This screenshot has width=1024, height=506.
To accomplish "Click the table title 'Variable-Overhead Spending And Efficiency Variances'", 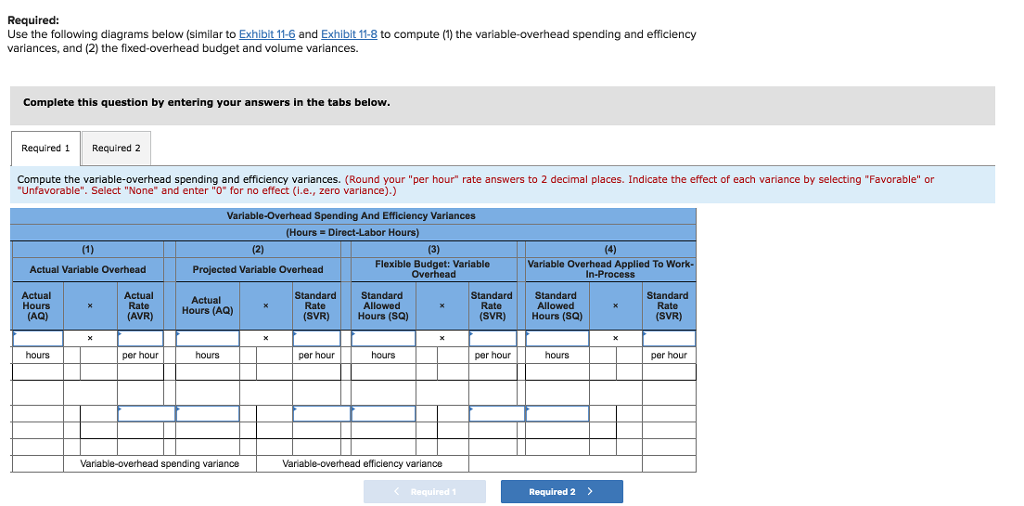I will coord(351,215).
